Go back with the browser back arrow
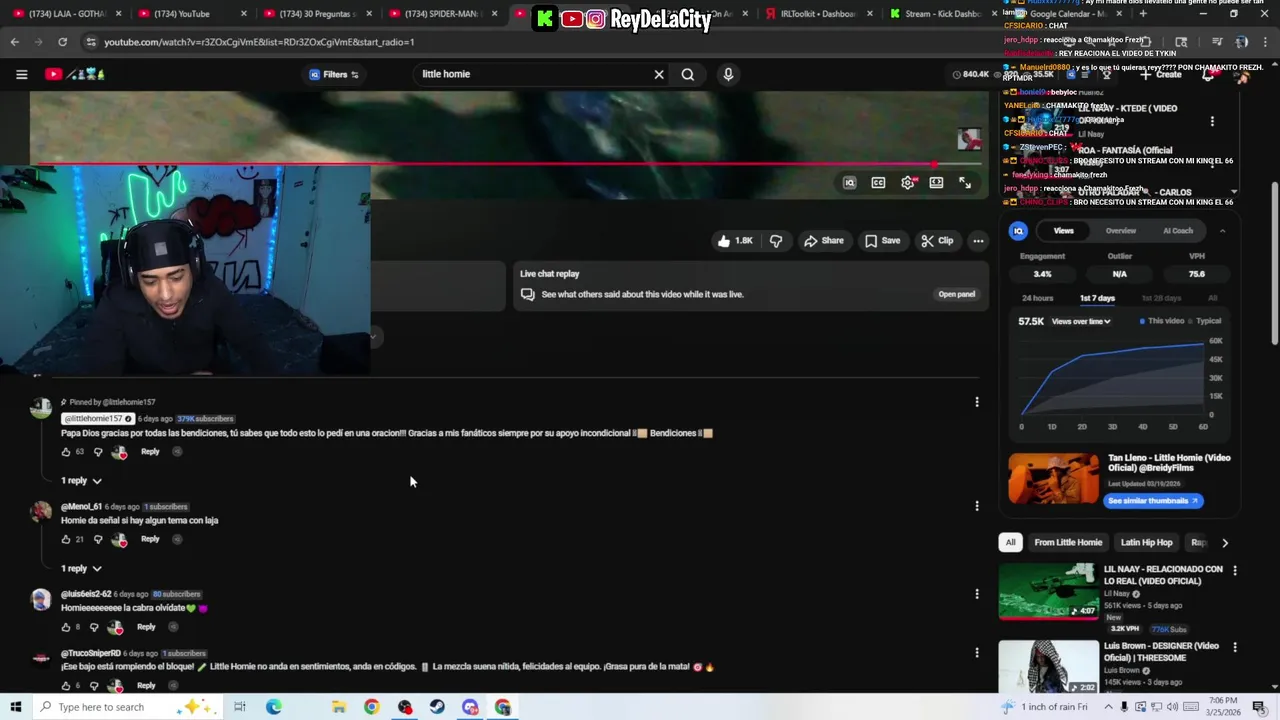 coord(14,42)
